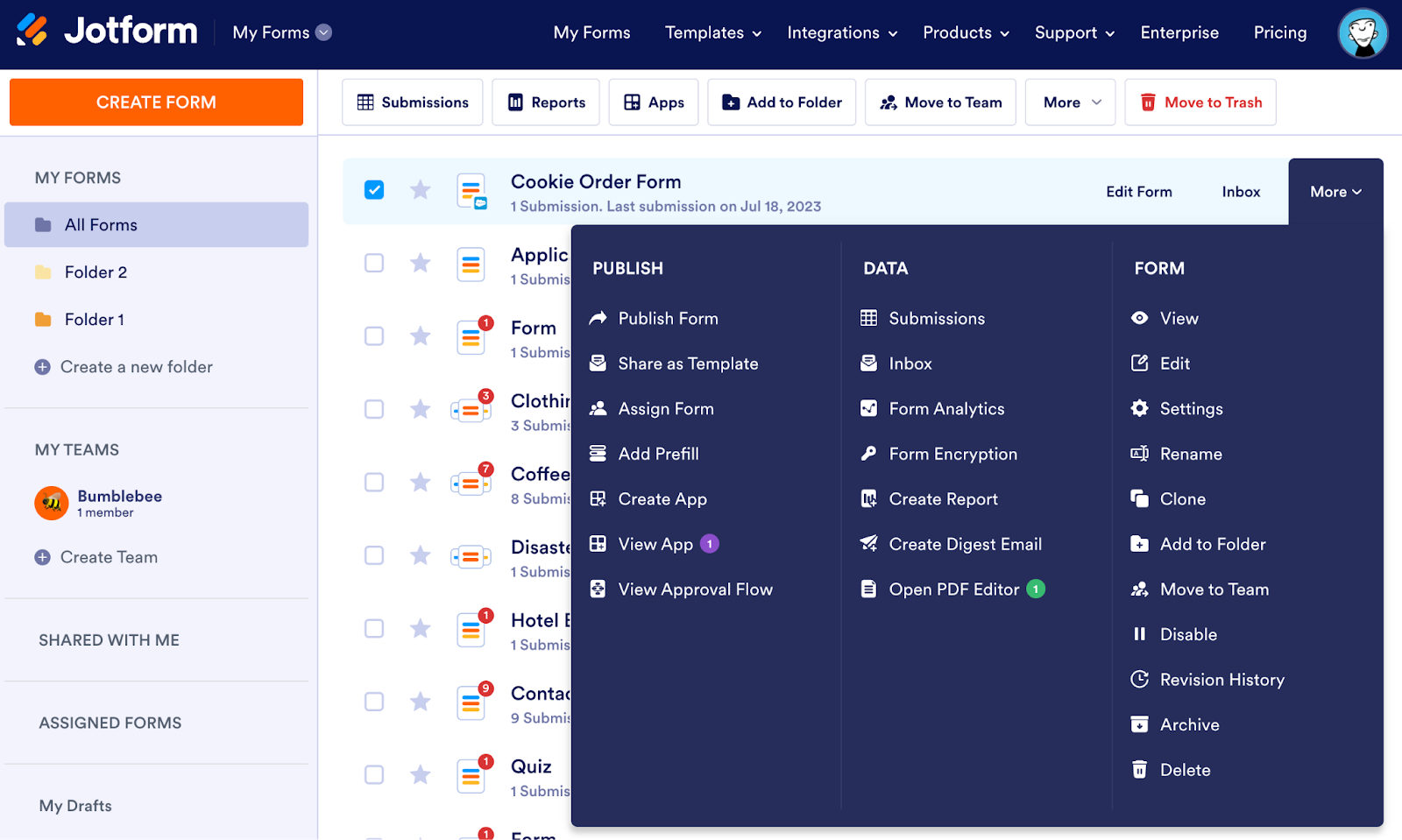
Task: Click the Revision History clock icon
Action: [1139, 679]
